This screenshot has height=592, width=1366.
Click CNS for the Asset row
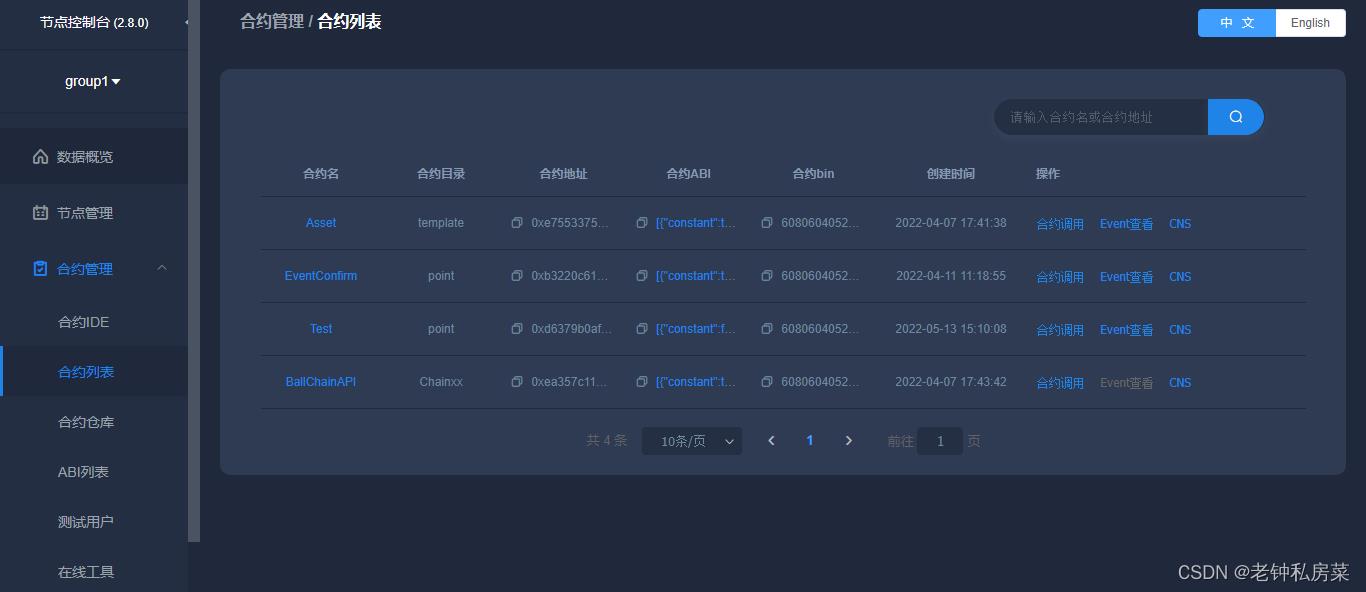point(1180,224)
